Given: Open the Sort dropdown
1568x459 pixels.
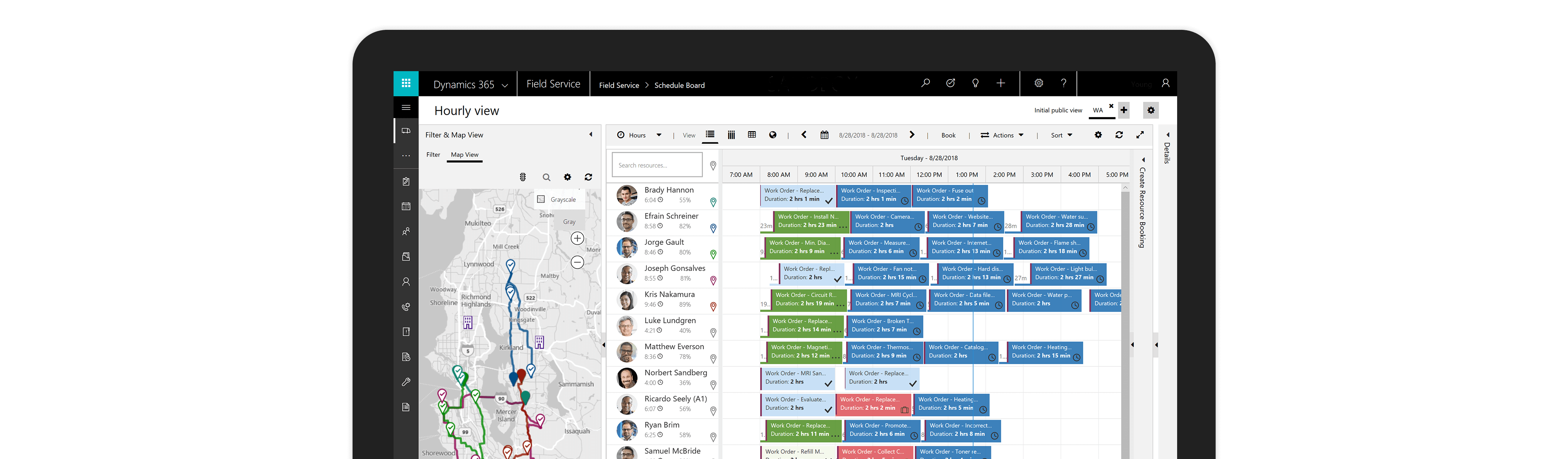Looking at the screenshot, I should [1062, 135].
